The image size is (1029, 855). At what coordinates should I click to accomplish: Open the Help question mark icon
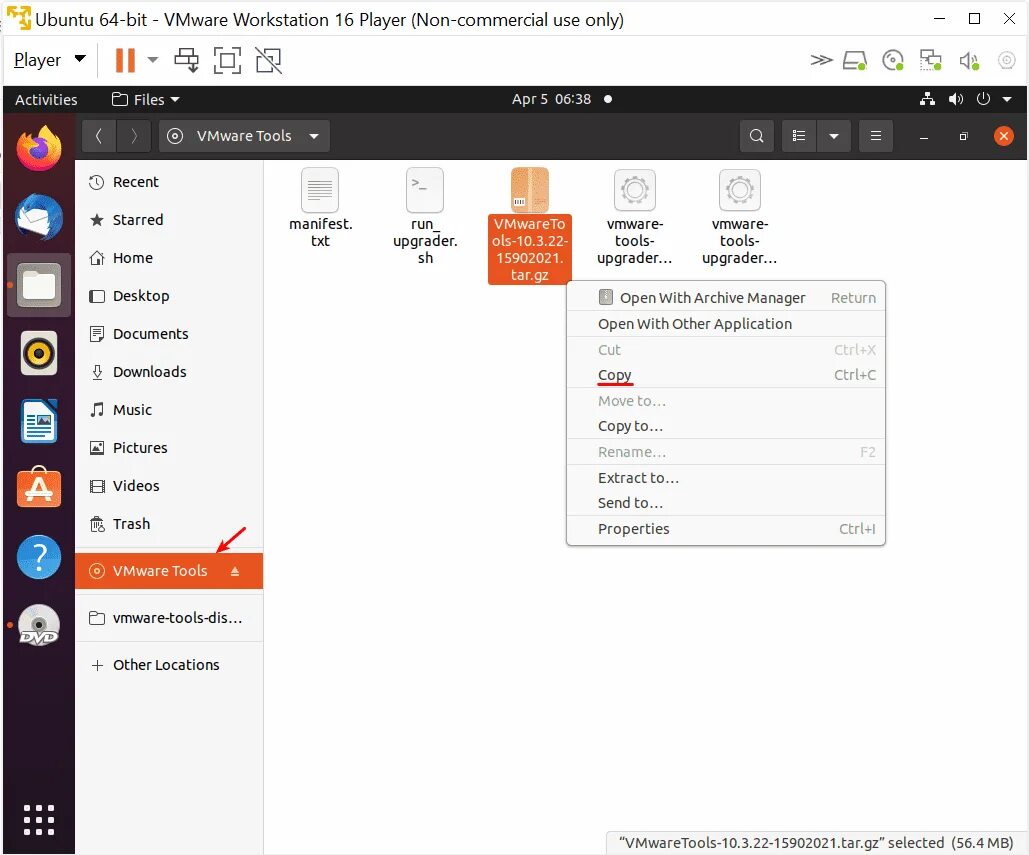(x=39, y=557)
